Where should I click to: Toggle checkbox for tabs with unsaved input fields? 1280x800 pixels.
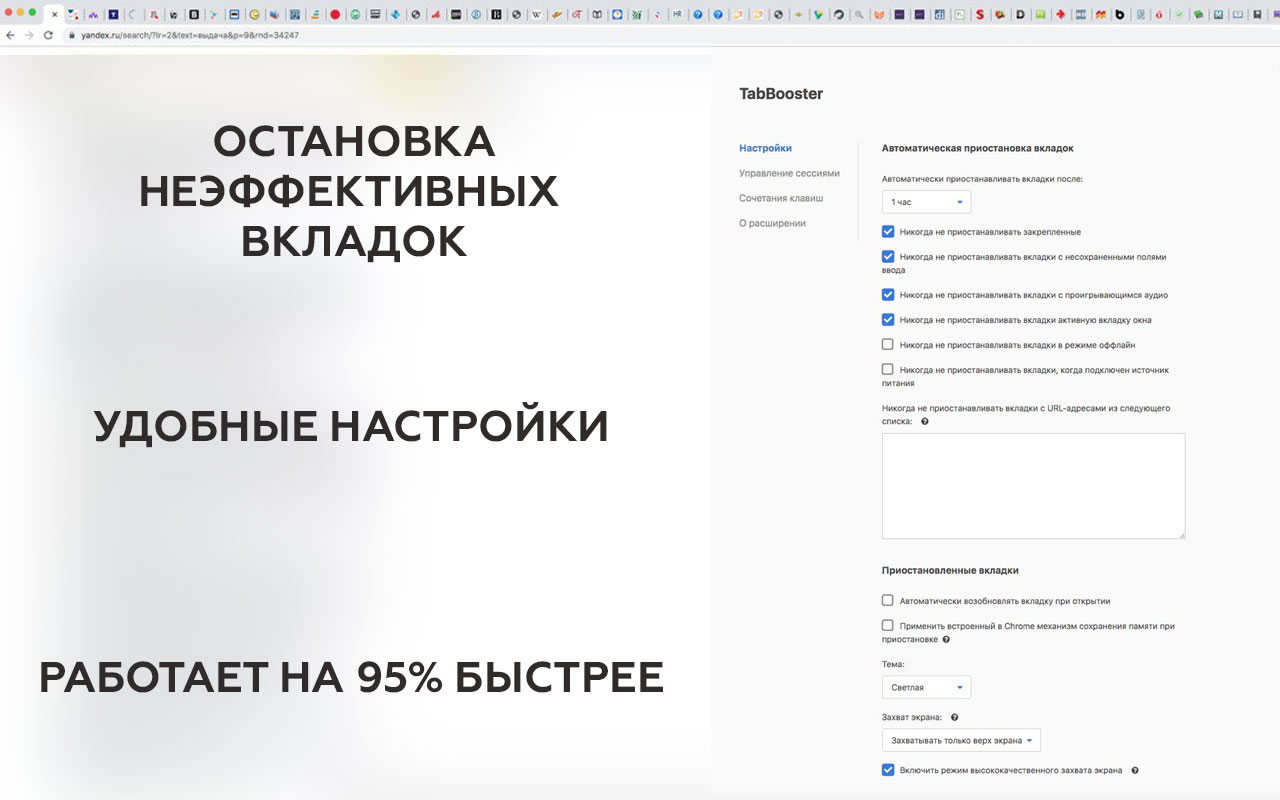click(x=888, y=257)
